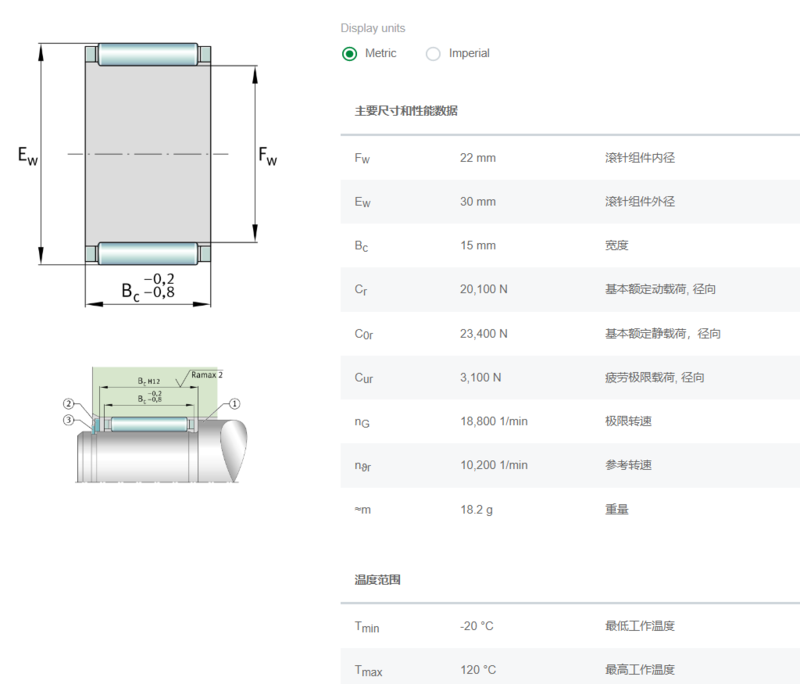Click the Cr symbol in the table
The height and width of the screenshot is (684, 800).
(x=361, y=290)
